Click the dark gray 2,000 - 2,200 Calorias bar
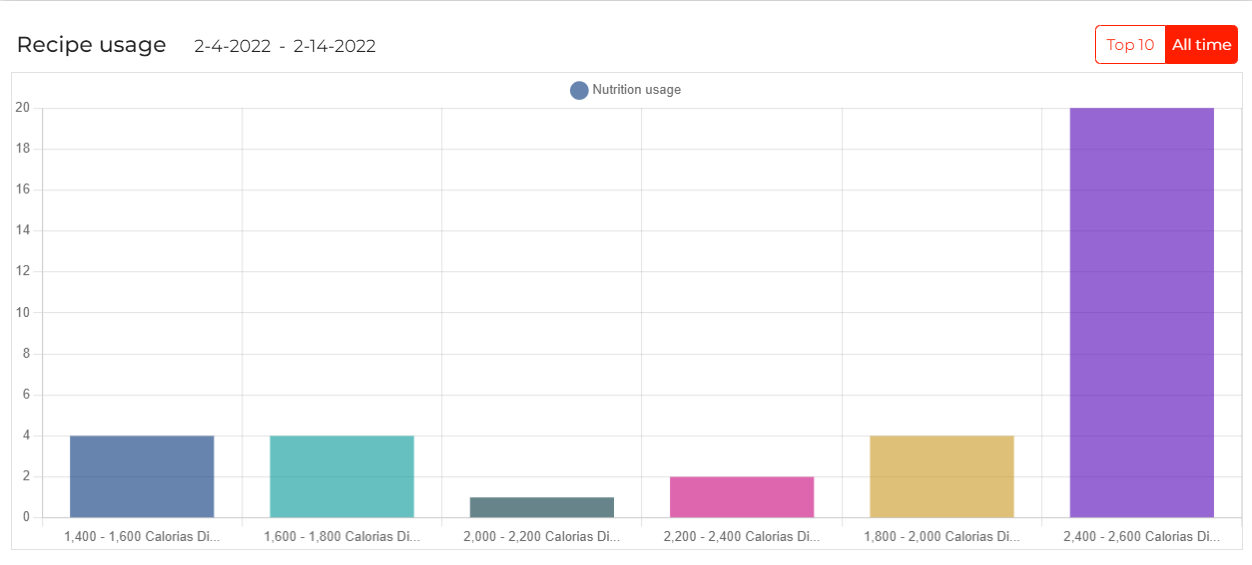This screenshot has width=1252, height=565. click(542, 507)
